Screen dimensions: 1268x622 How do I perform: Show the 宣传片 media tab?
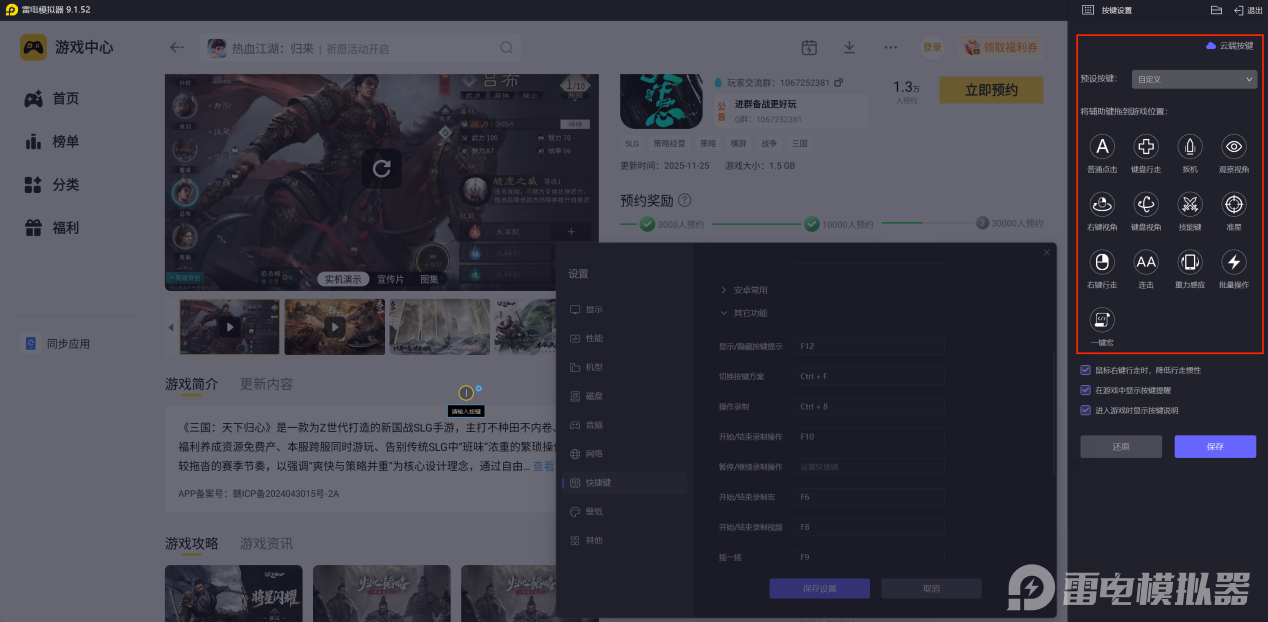391,279
